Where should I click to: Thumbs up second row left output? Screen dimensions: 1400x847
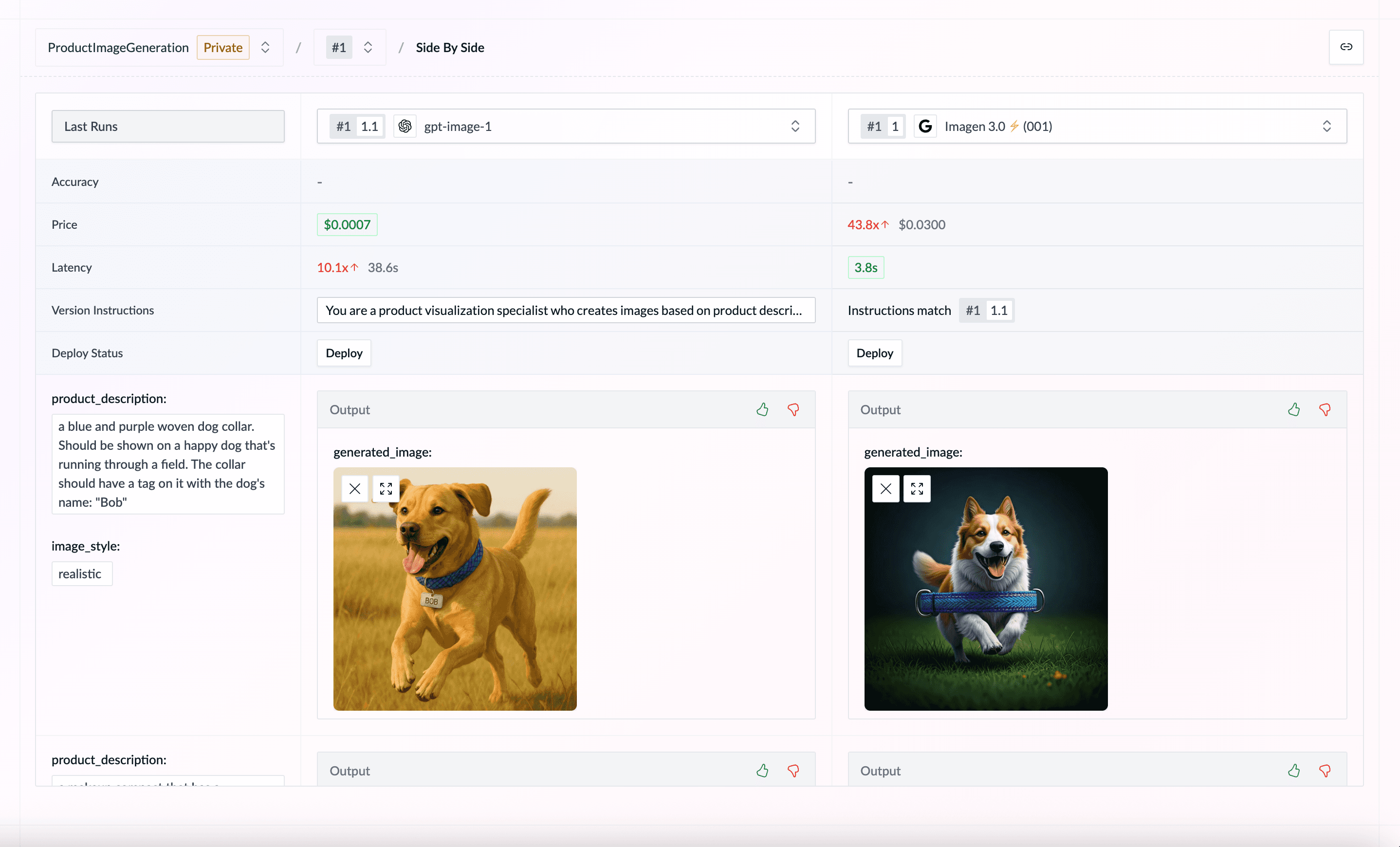[762, 770]
